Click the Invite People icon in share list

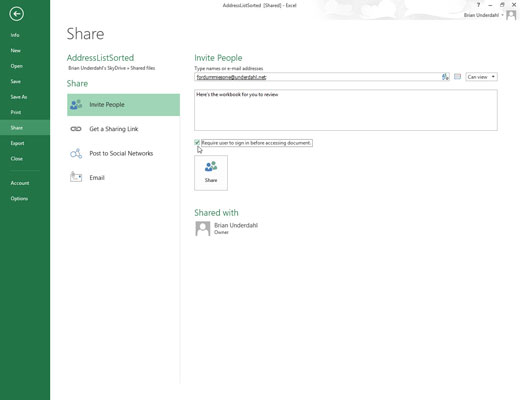coord(76,105)
